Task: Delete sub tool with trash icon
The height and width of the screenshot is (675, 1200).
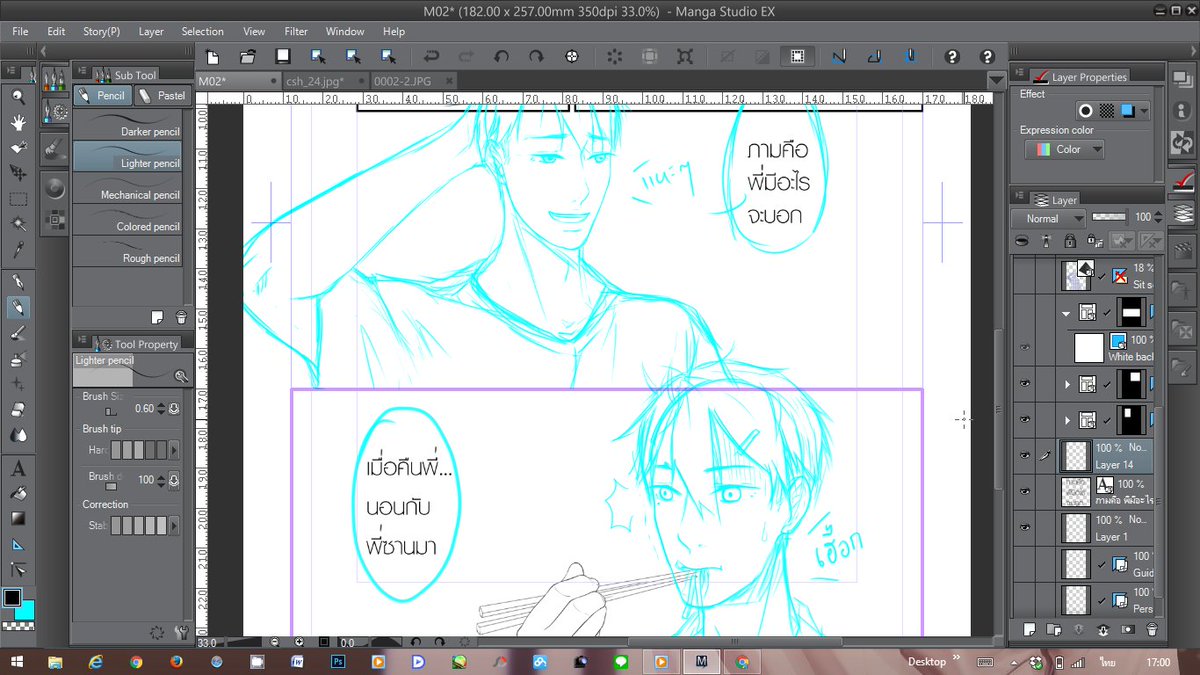Action: click(181, 317)
